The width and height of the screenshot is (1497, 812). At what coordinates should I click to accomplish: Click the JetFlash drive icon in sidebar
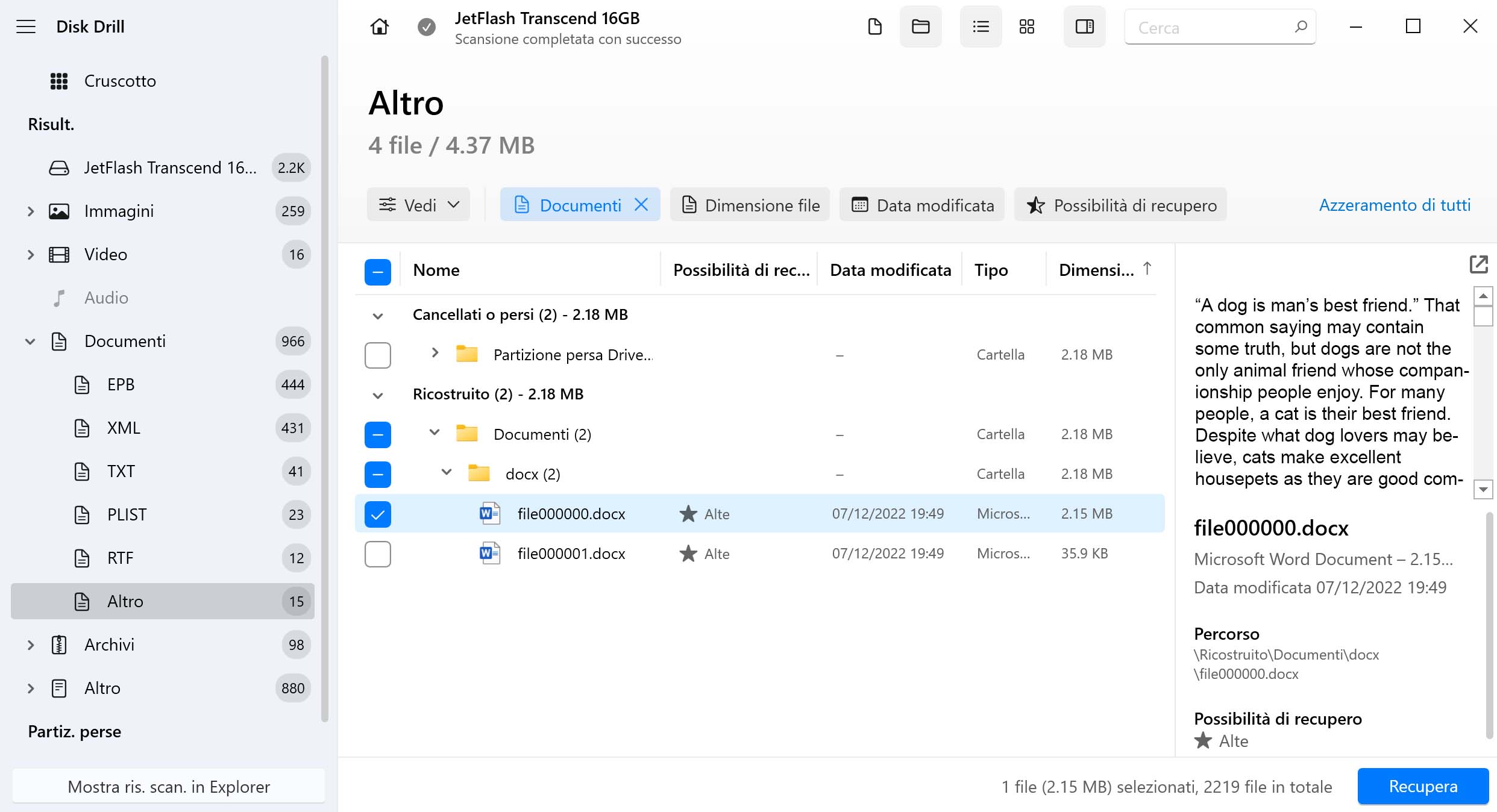pos(59,168)
